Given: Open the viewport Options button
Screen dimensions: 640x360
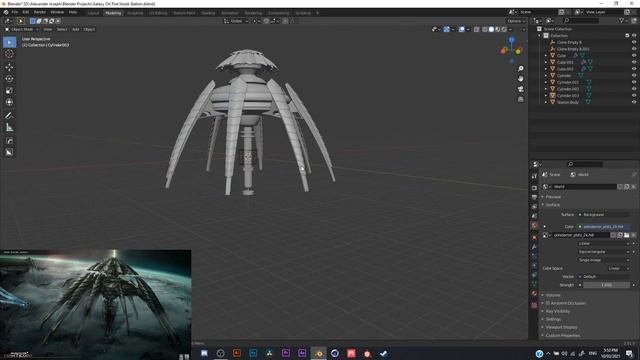Looking at the screenshot, I should (x=516, y=21).
